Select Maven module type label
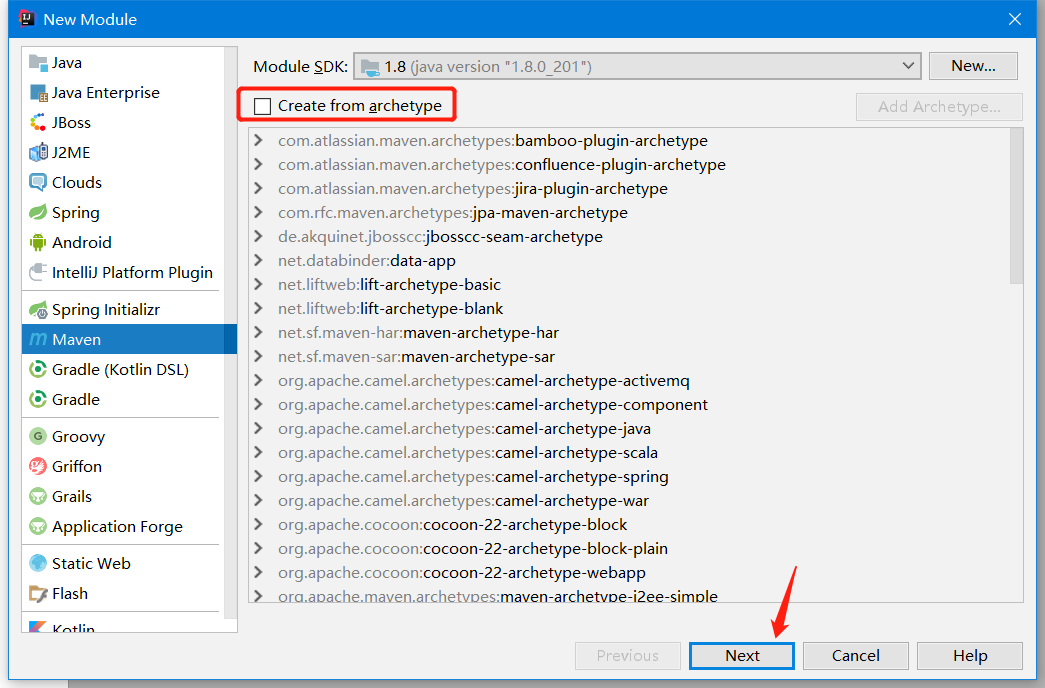The height and width of the screenshot is (688, 1045). [77, 340]
